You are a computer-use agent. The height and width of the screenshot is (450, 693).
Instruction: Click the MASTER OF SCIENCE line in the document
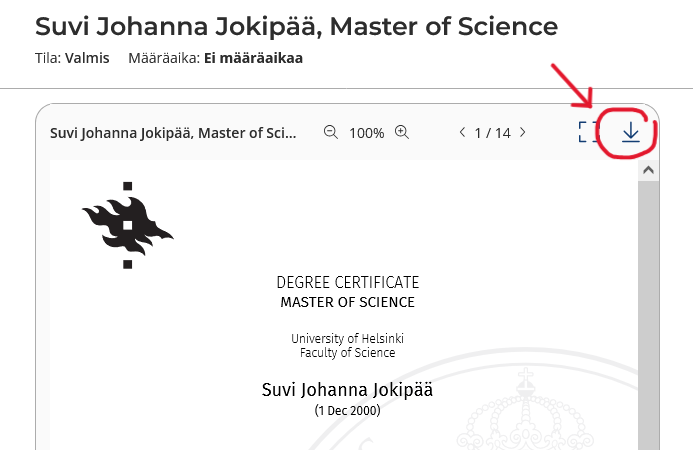[347, 302]
